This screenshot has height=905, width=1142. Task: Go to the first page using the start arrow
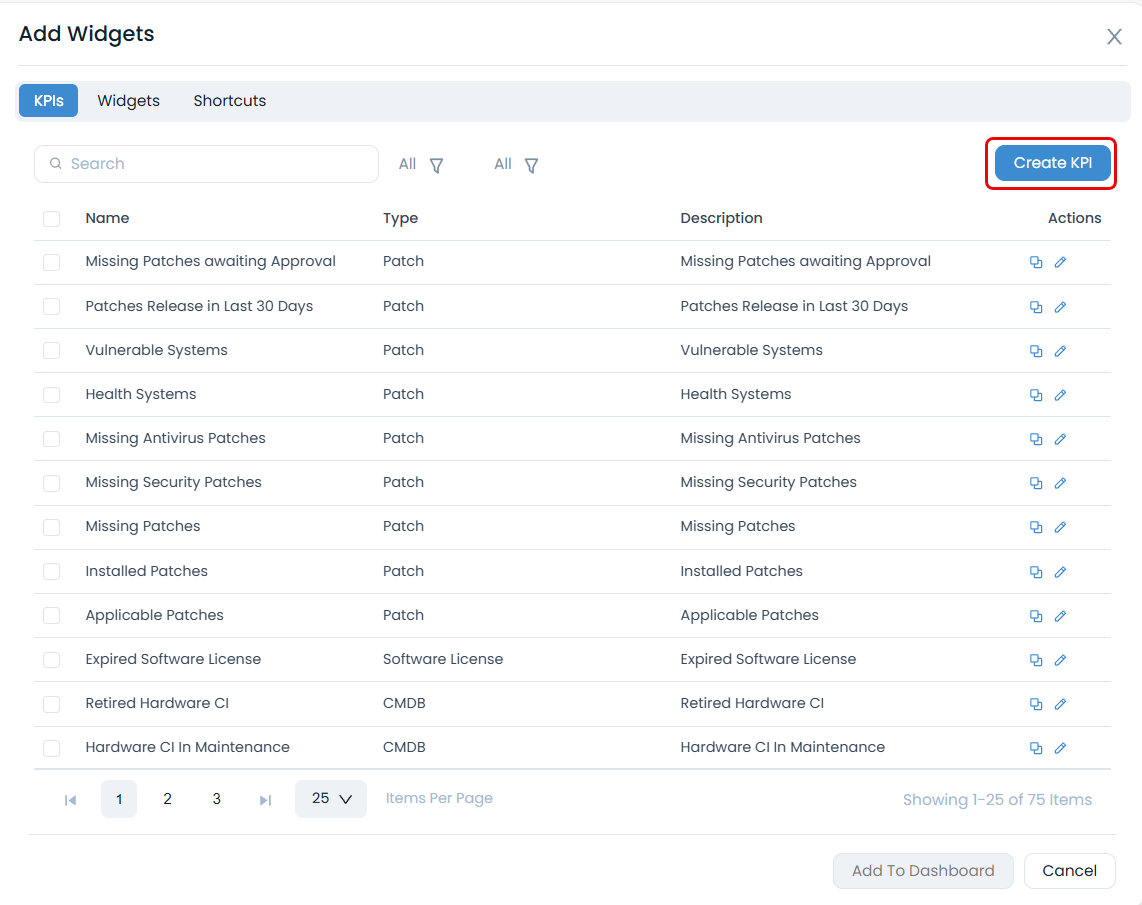pos(69,799)
